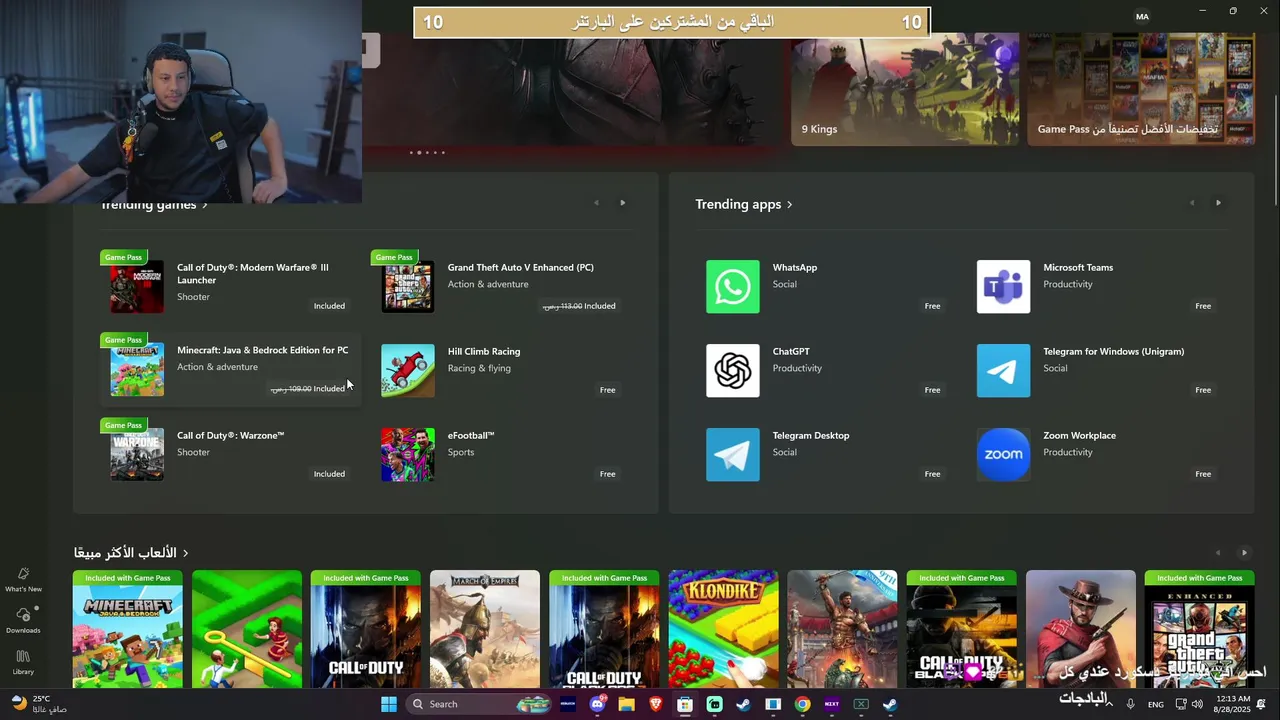Show previous Trending games page
Image resolution: width=1280 pixels, height=720 pixels.
[596, 203]
